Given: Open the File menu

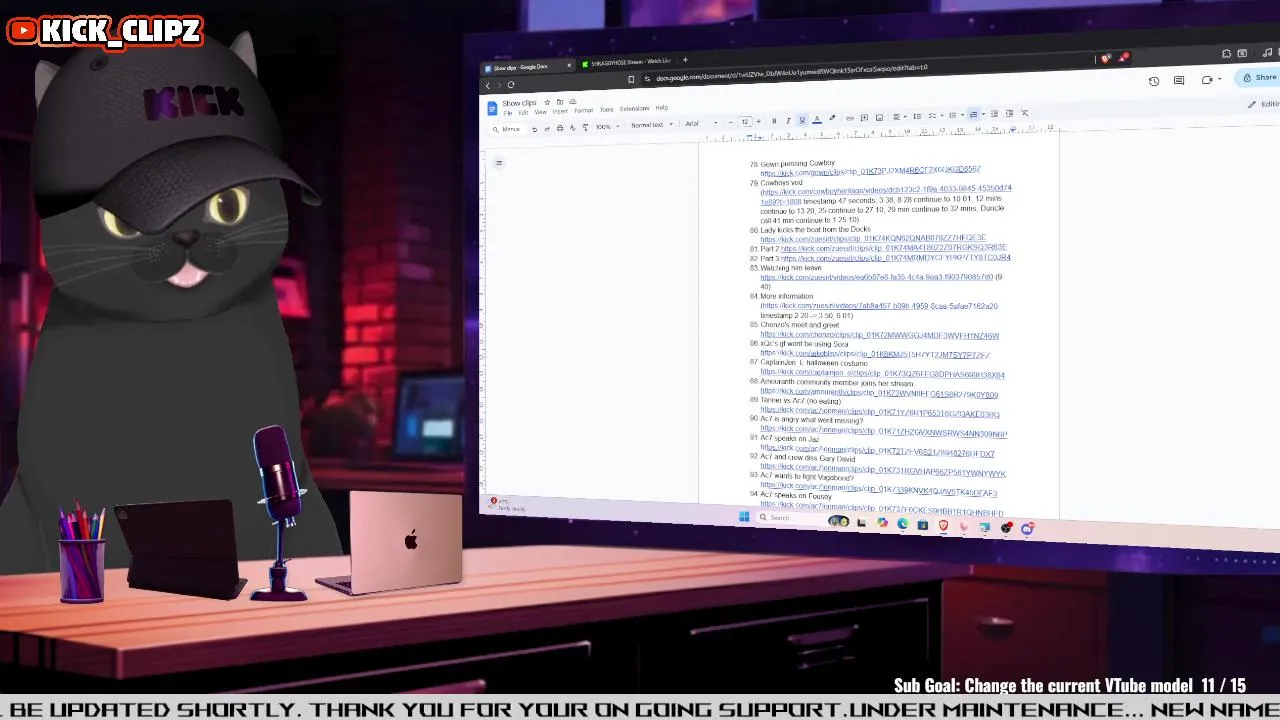Looking at the screenshot, I should coord(508,113).
